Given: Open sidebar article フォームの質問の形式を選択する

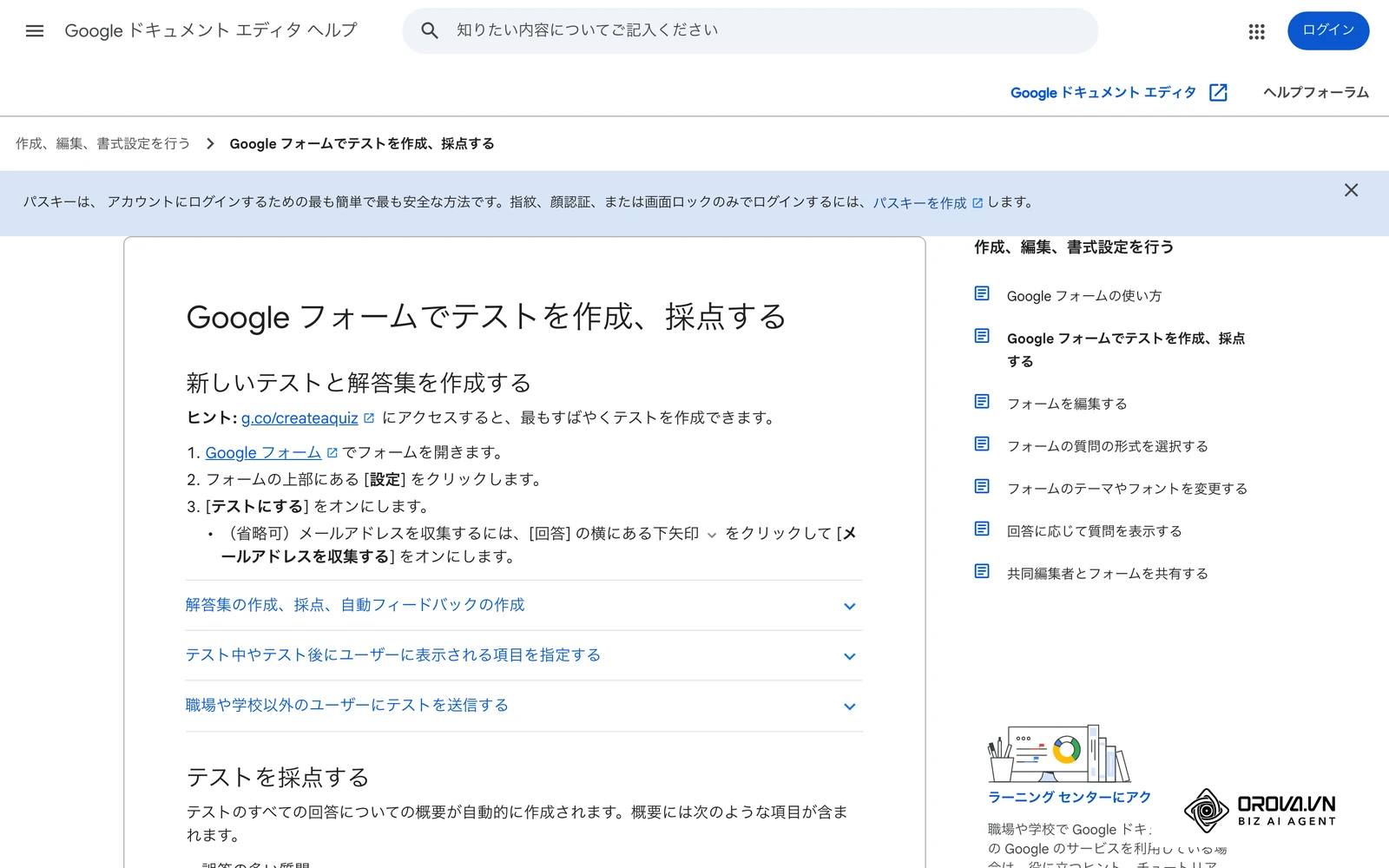Looking at the screenshot, I should click(x=1108, y=446).
